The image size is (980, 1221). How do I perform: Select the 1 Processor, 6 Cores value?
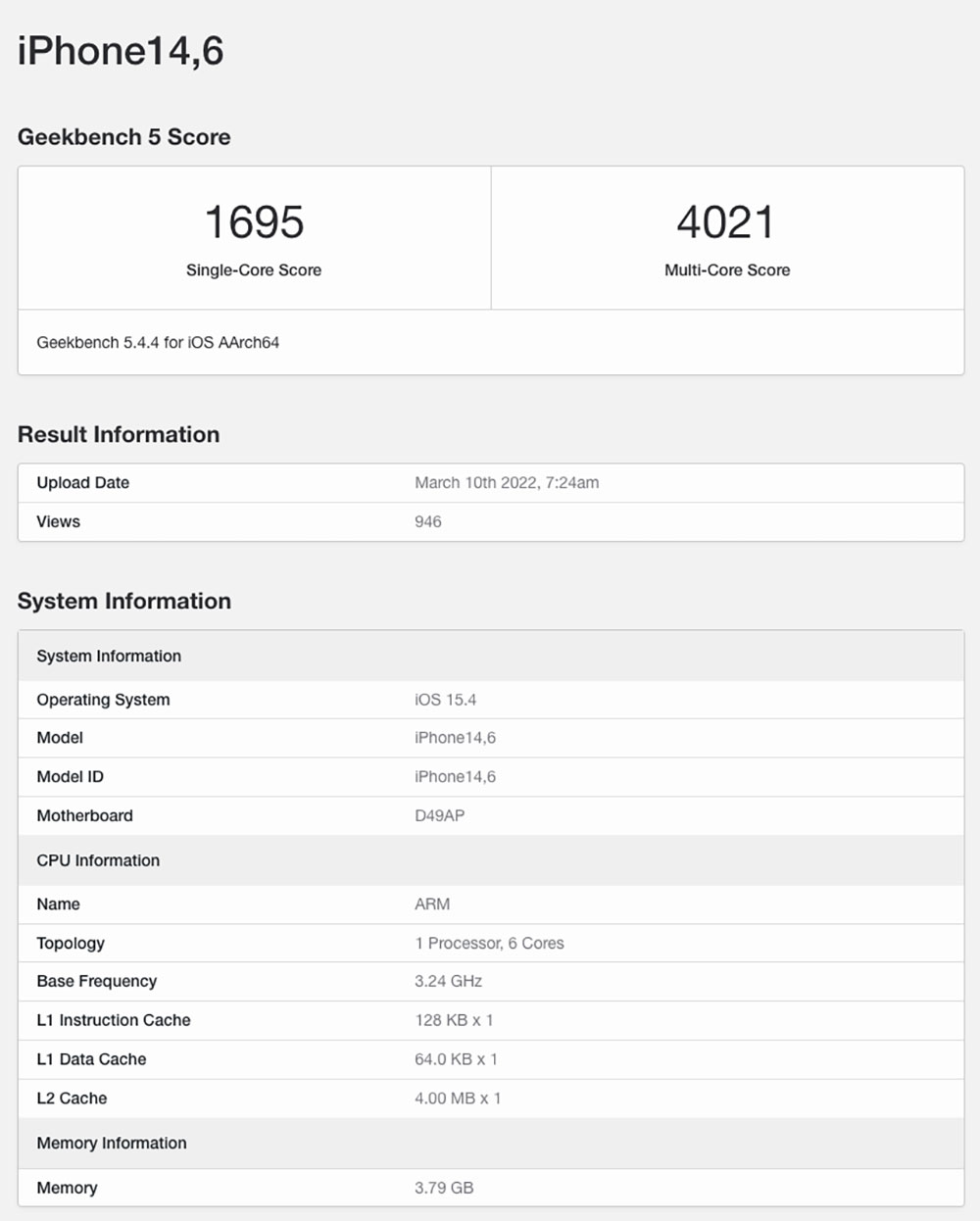coord(490,944)
